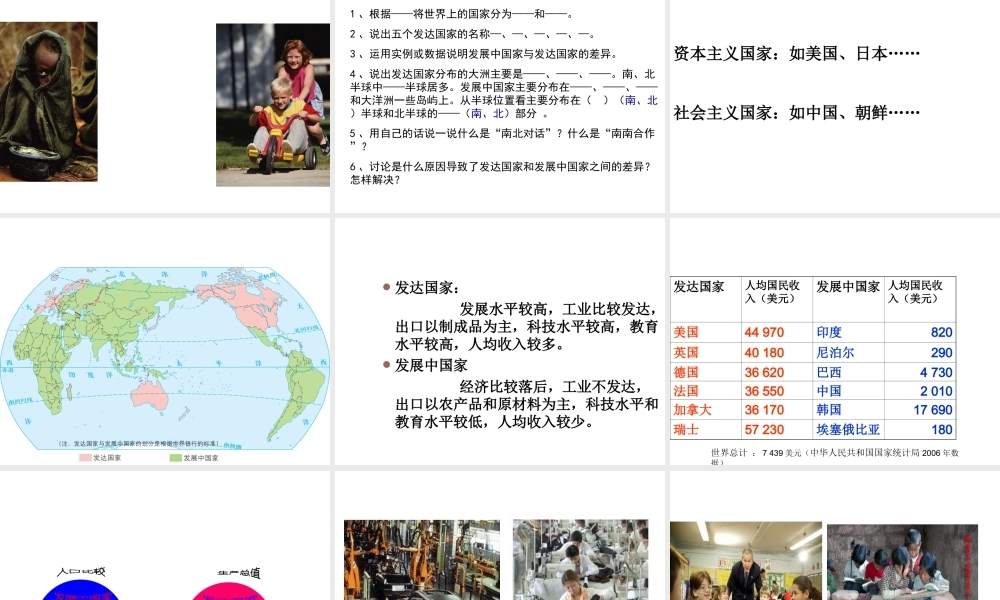The width and height of the screenshot is (1000, 600).
Task: Click the paragraph starting 经济比较落后，工业不发达
Action: (x=527, y=404)
